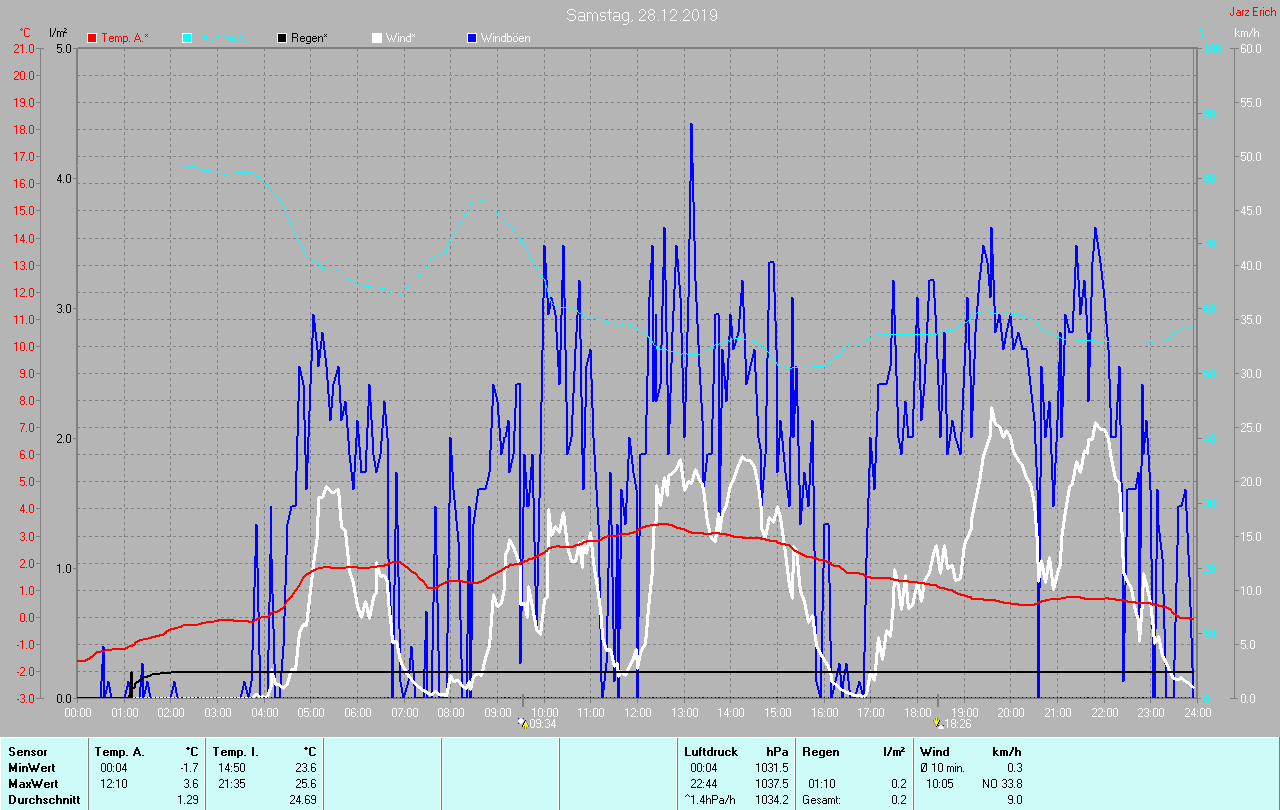This screenshot has height=810, width=1280.
Task: Click the '21.0' temperature axis value
Action: point(24,49)
